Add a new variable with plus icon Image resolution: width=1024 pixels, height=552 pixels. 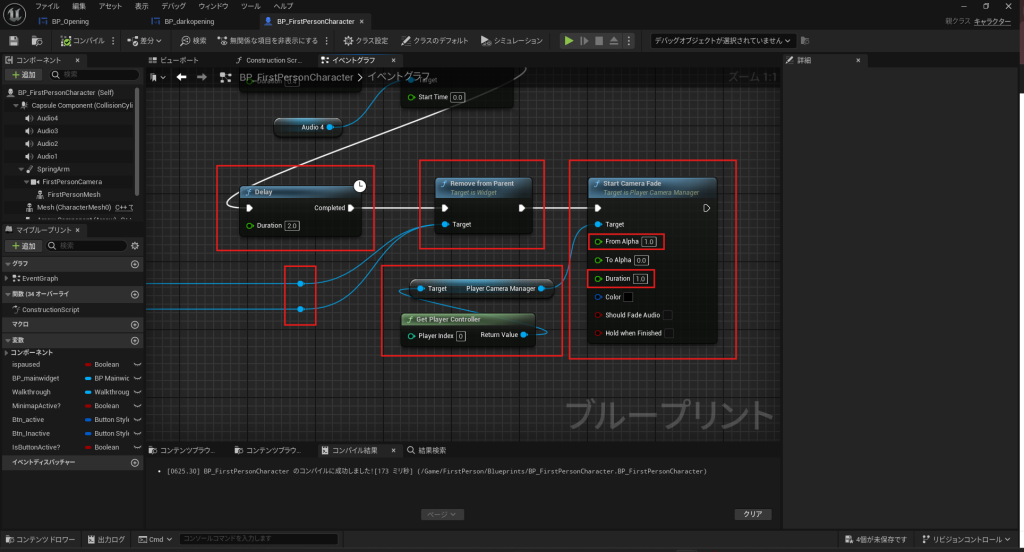135,340
